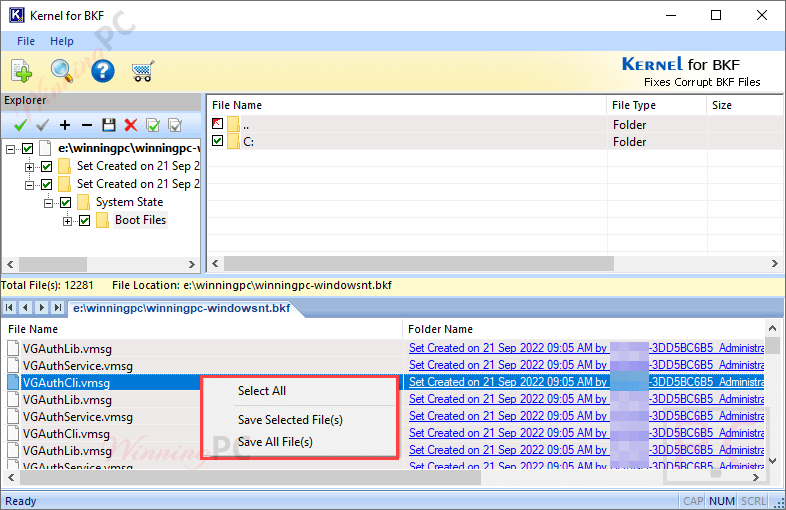Click the Total File(s): 12281 status text
Viewport: 786px width, 510px height.
tap(47, 285)
